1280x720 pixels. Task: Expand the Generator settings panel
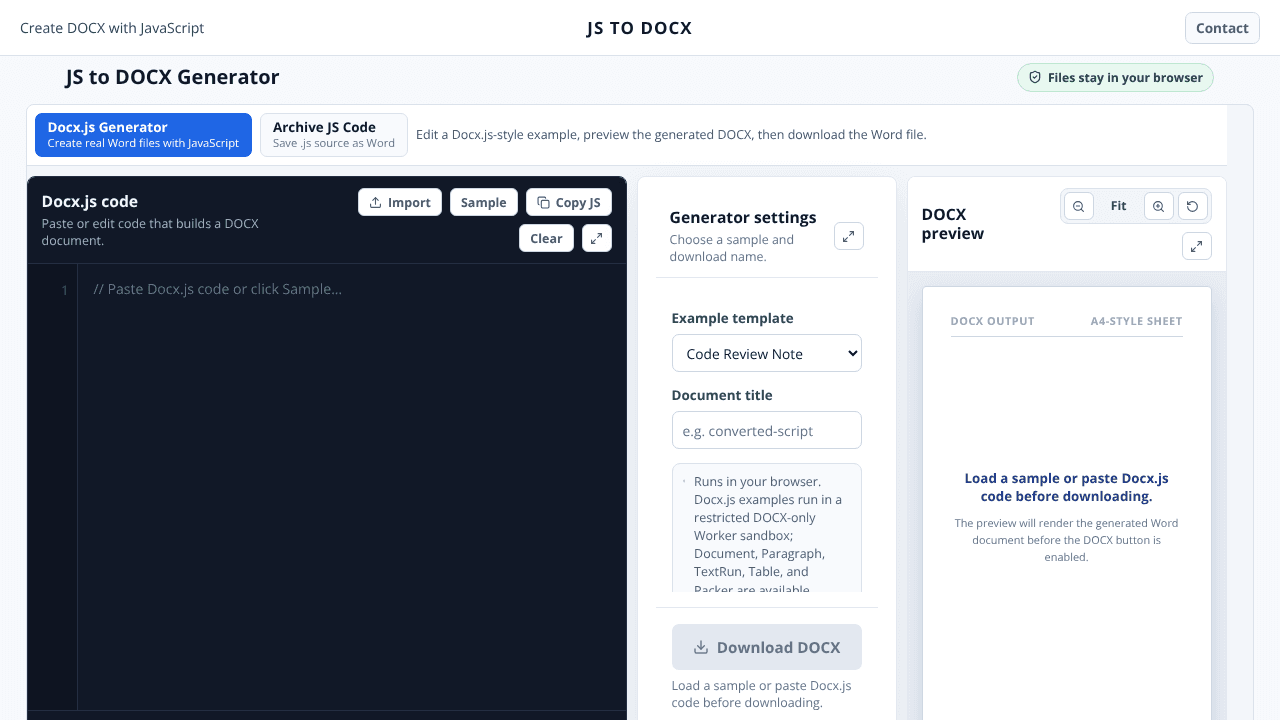point(849,236)
